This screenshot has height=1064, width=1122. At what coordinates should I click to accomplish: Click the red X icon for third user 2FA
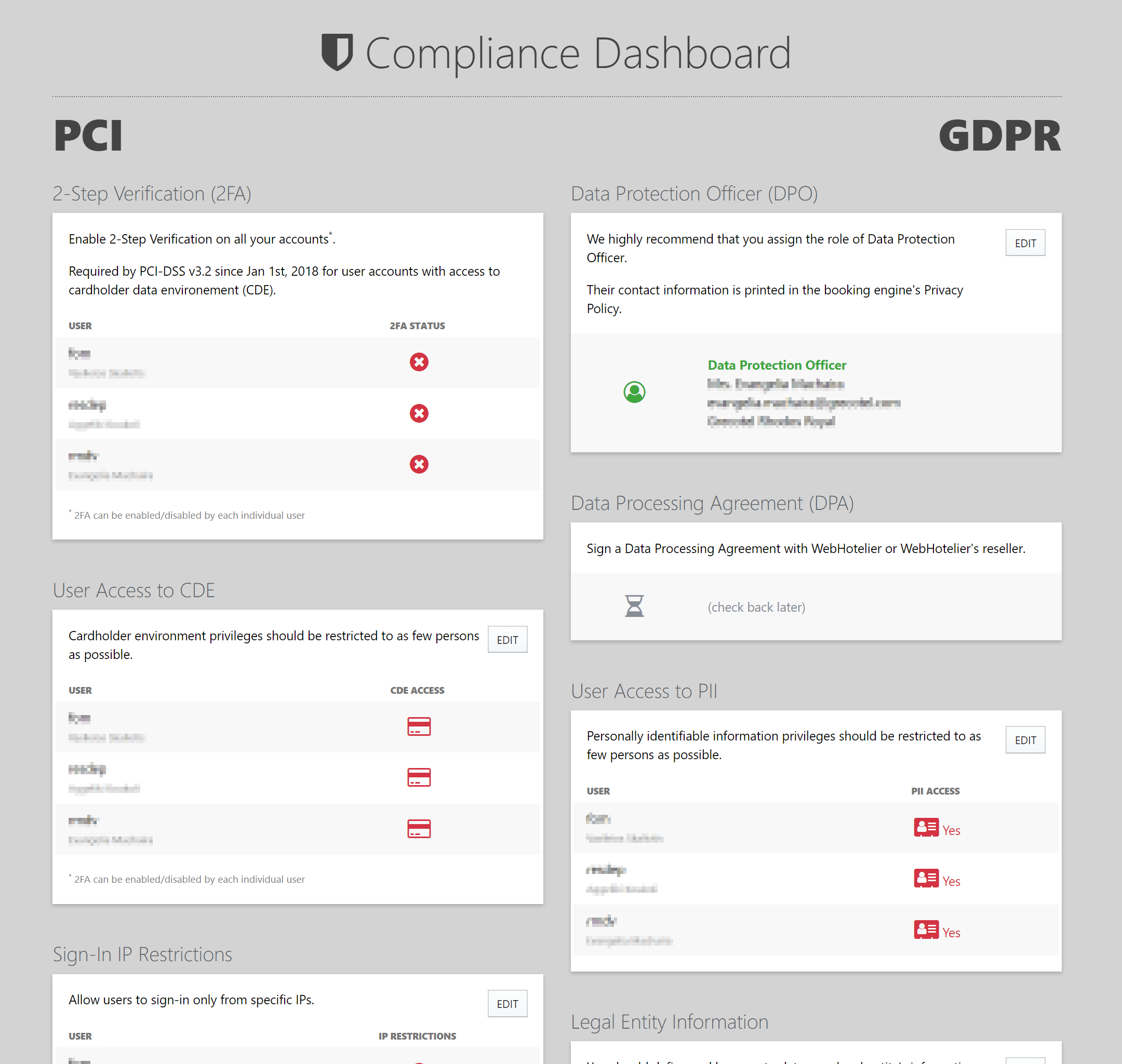418,464
